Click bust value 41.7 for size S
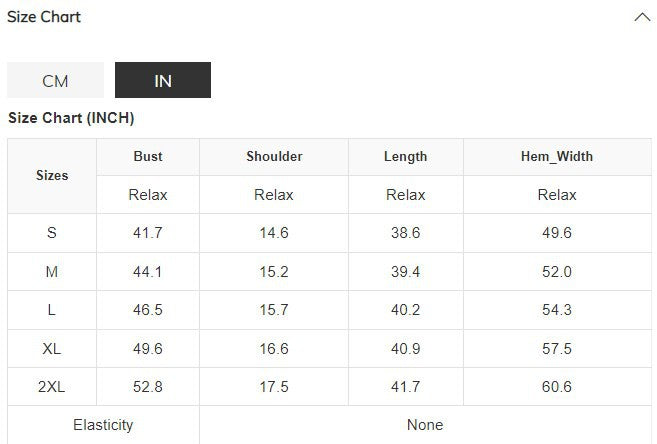This screenshot has height=444, width=657. click(148, 233)
